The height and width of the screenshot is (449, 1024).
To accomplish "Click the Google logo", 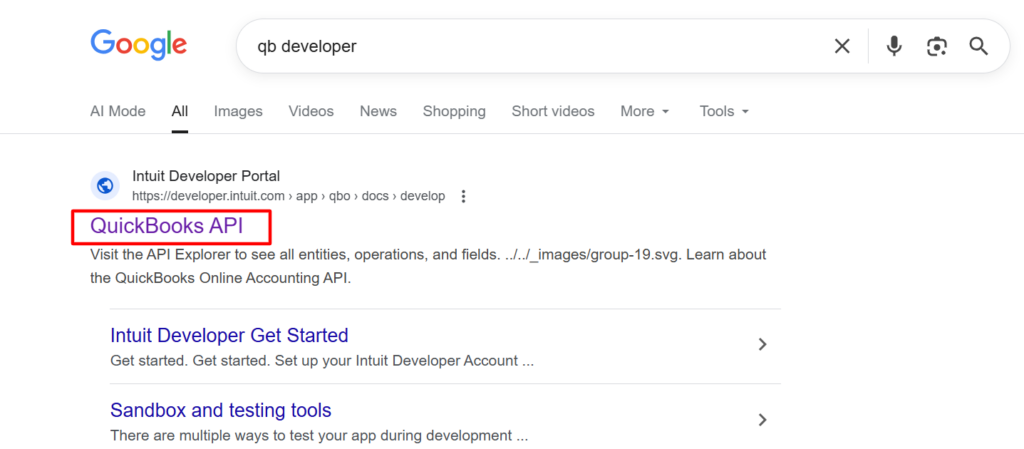I will [x=139, y=44].
